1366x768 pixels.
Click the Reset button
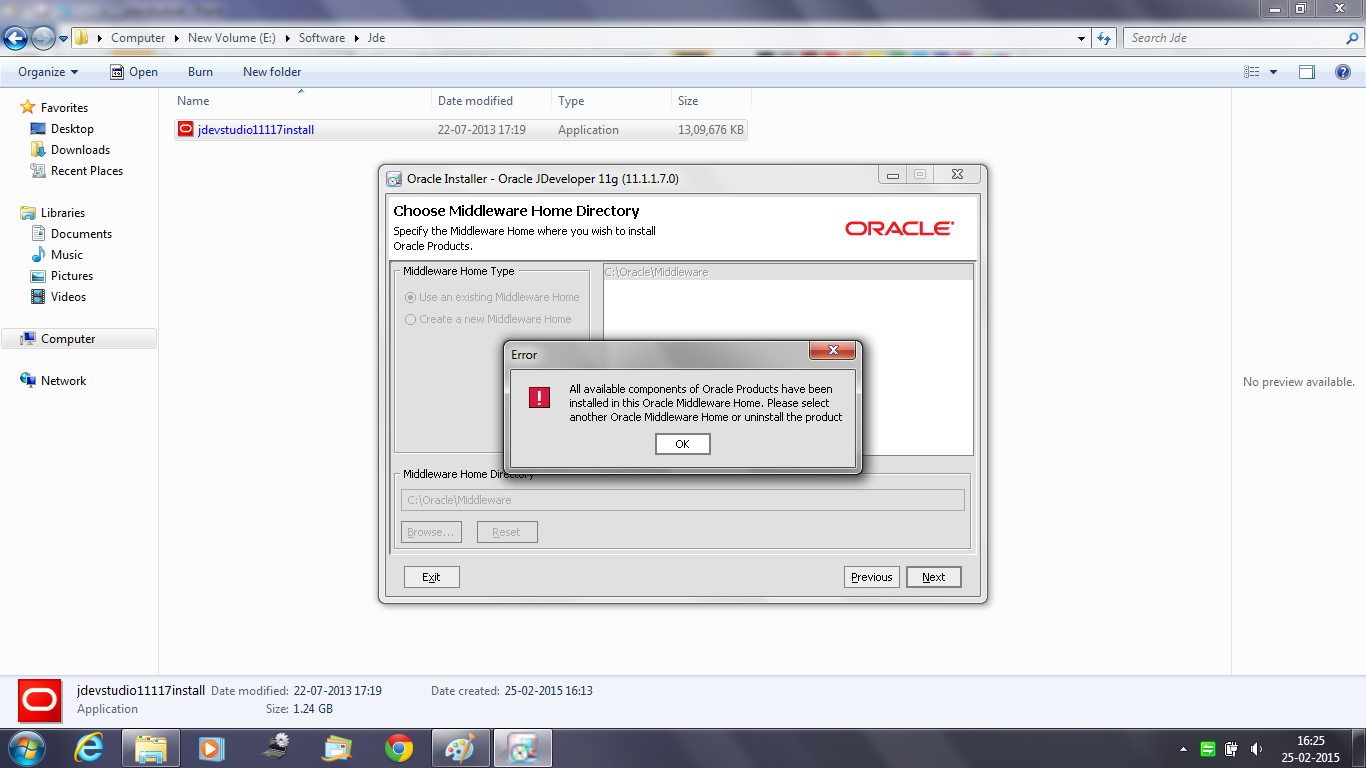[x=507, y=532]
